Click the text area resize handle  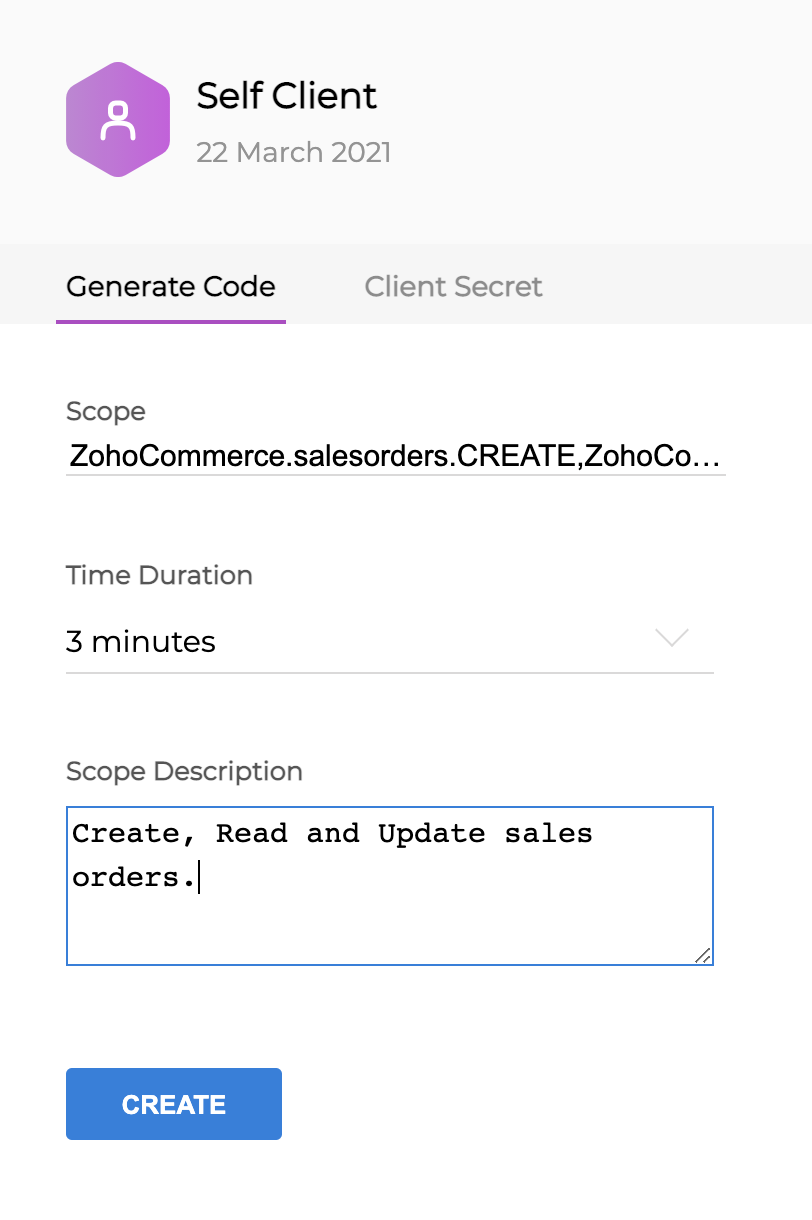coord(703,955)
